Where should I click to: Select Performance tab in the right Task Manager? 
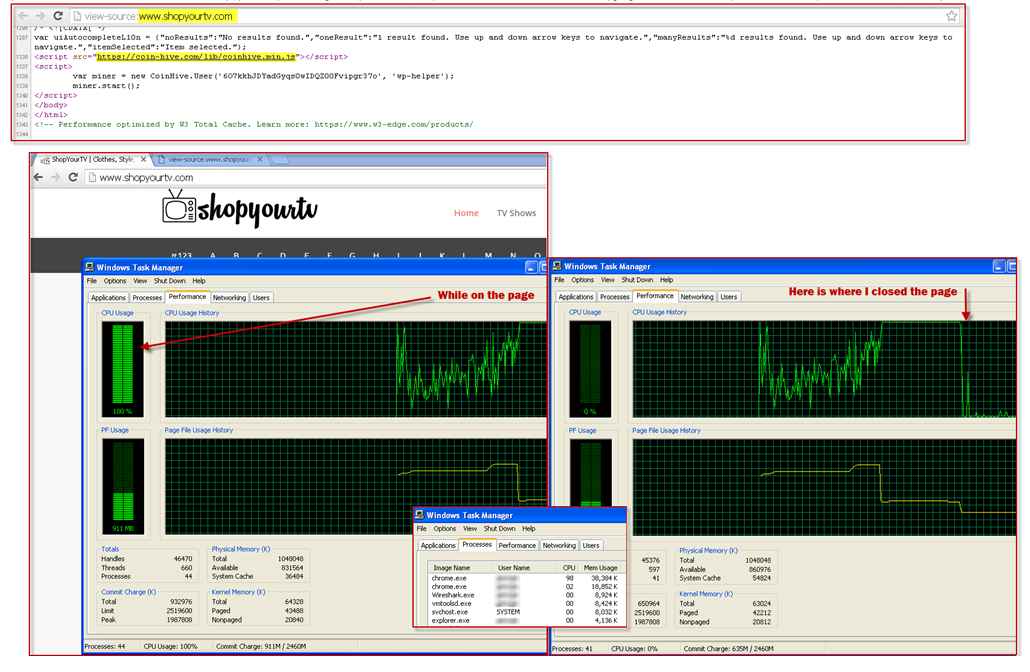click(655, 296)
